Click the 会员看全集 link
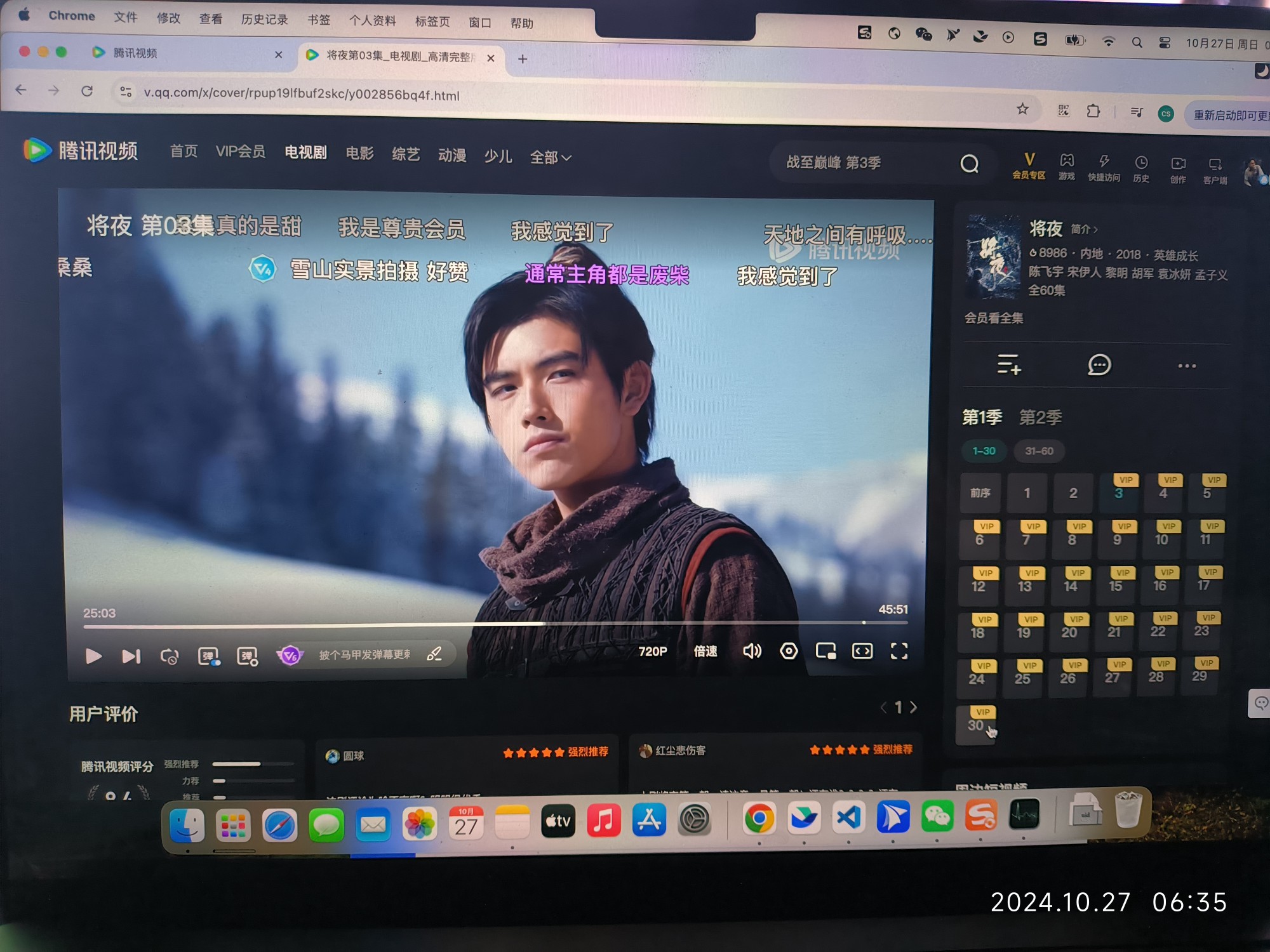Screen dimensions: 1270x952 click(994, 318)
